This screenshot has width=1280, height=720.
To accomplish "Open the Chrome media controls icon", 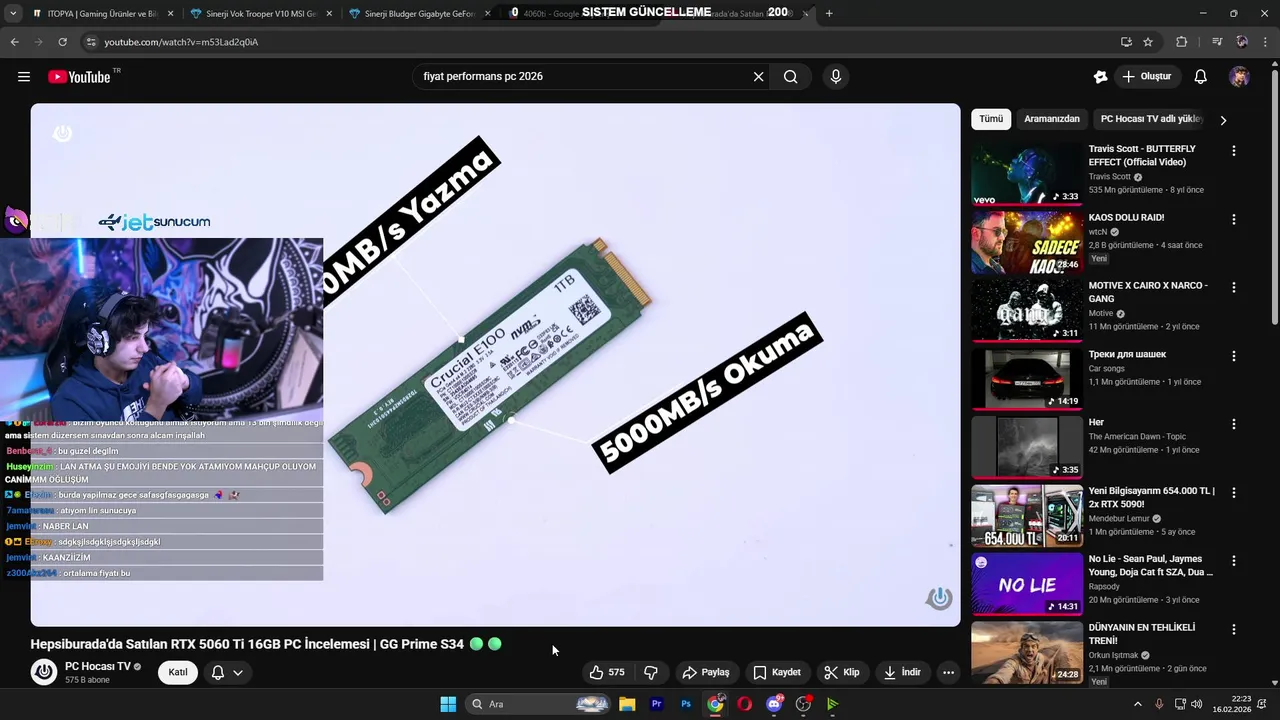I will pyautogui.click(x=1217, y=42).
